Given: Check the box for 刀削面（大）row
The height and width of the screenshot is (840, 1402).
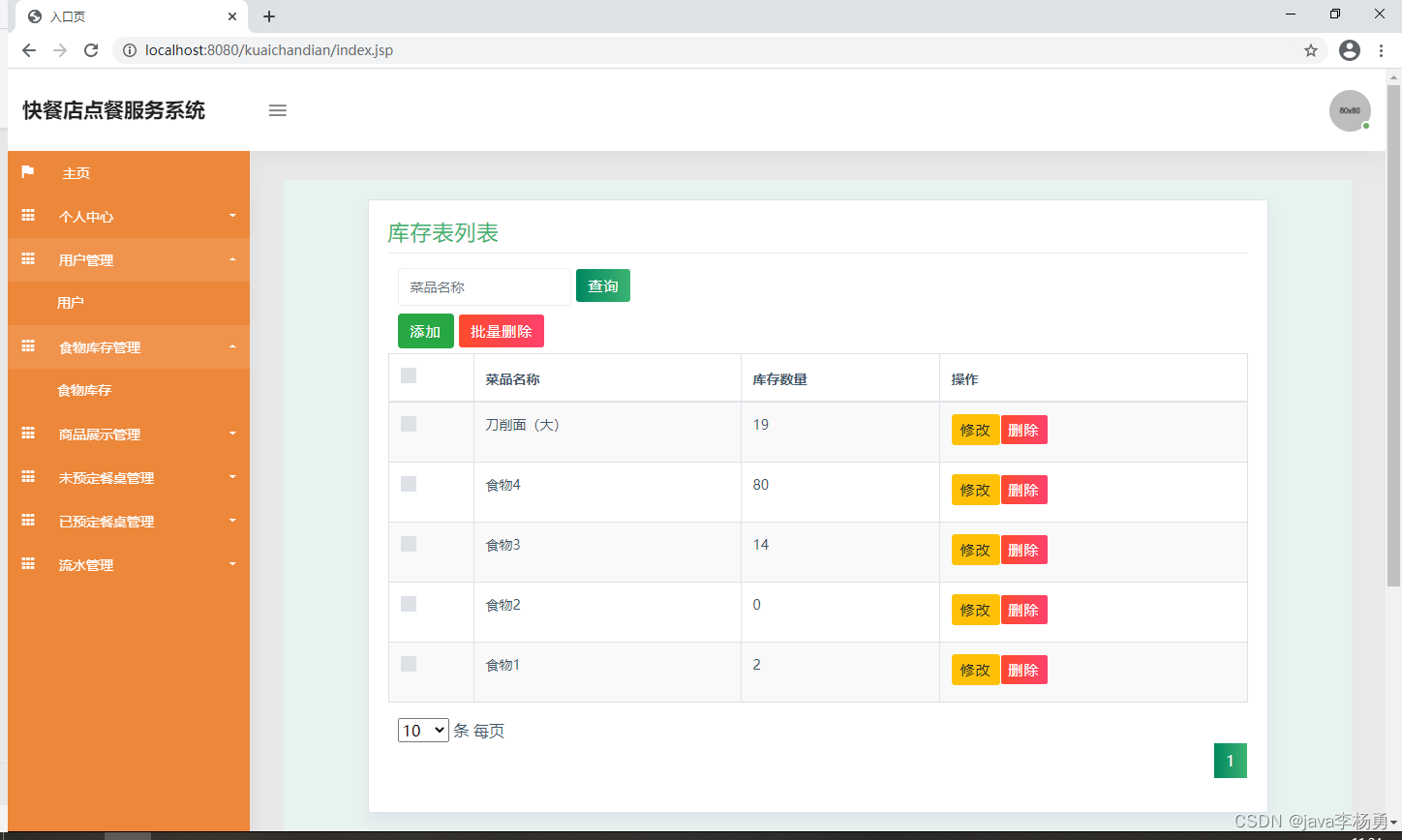Looking at the screenshot, I should [409, 424].
